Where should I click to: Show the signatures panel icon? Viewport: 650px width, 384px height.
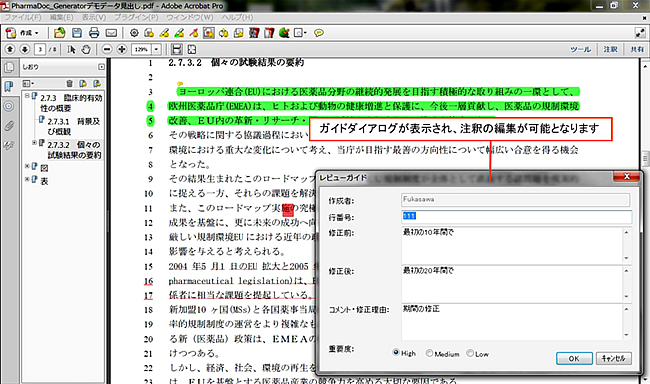[x=9, y=145]
